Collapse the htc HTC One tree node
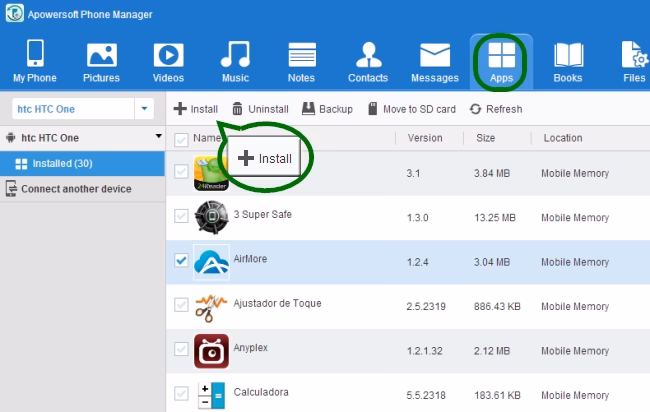 point(158,136)
